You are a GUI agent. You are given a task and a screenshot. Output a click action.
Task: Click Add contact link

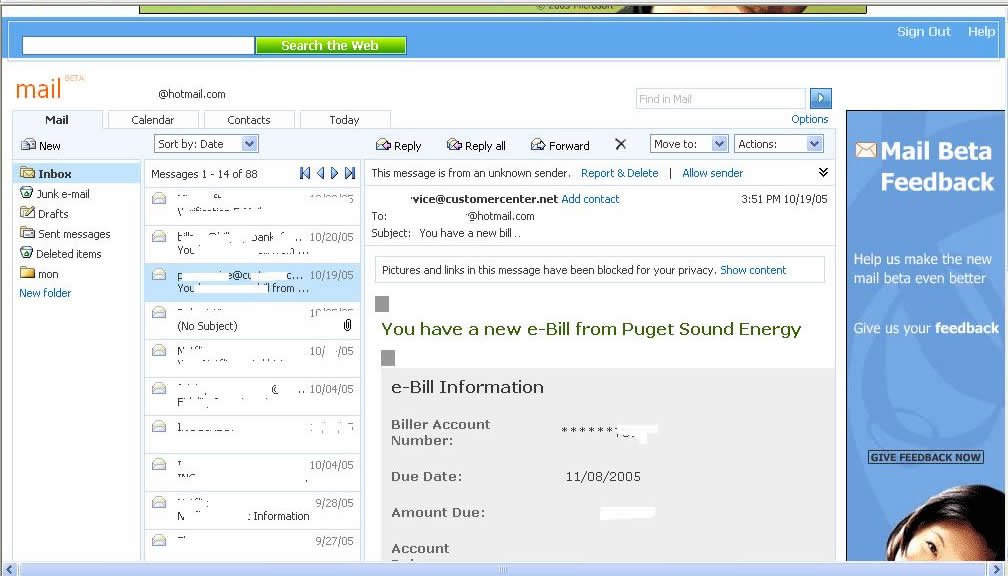click(590, 199)
